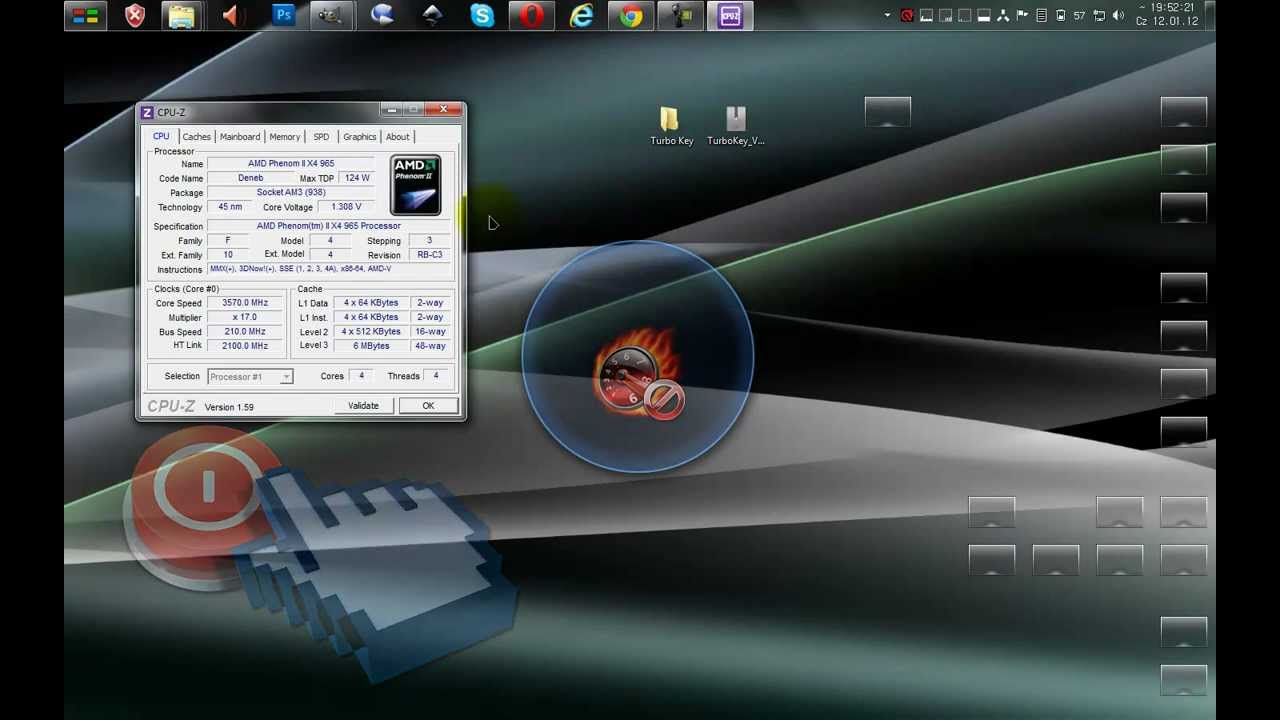
Task: Click OK to close CPU-Z
Action: coord(428,406)
